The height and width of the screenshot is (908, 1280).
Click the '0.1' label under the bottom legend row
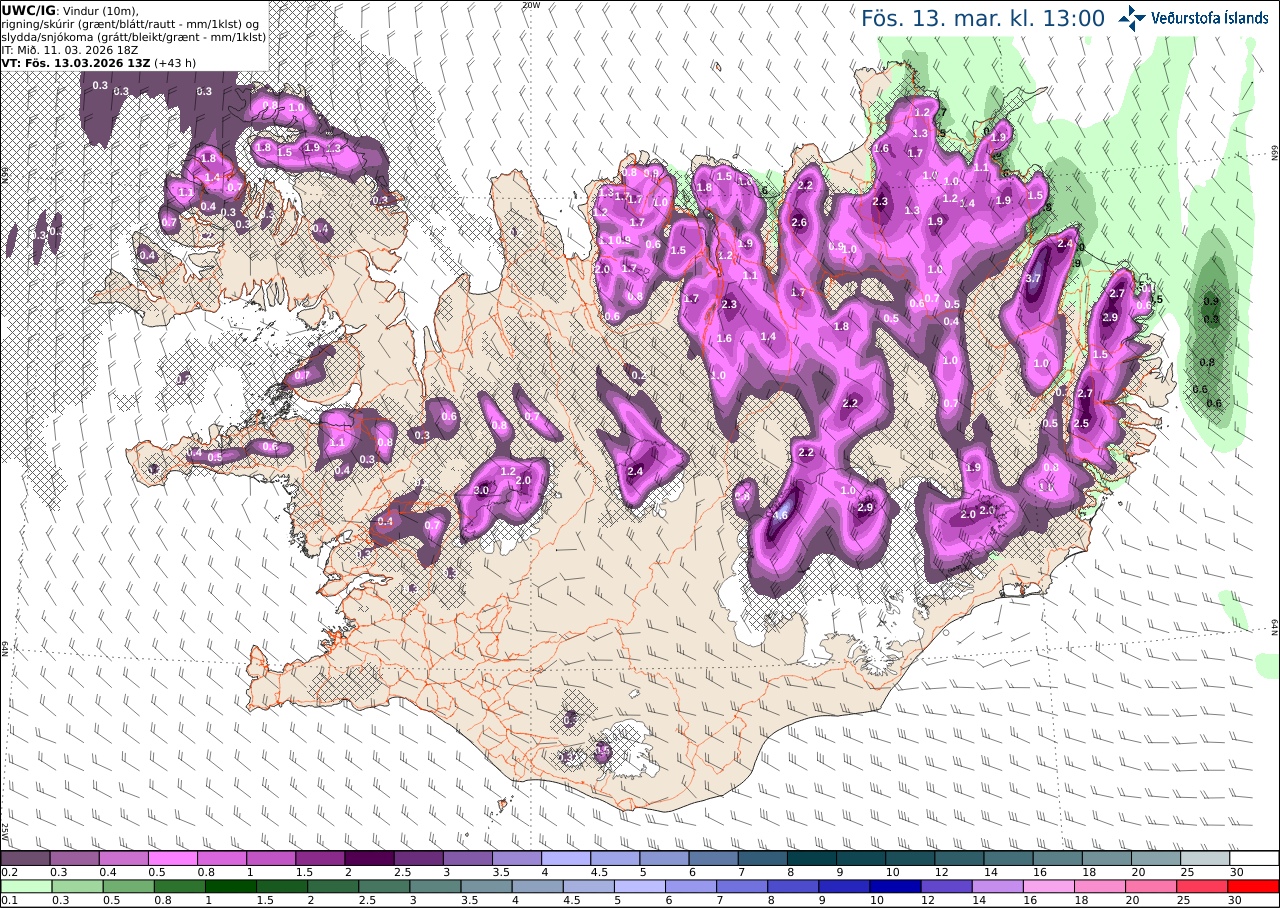click(x=9, y=900)
